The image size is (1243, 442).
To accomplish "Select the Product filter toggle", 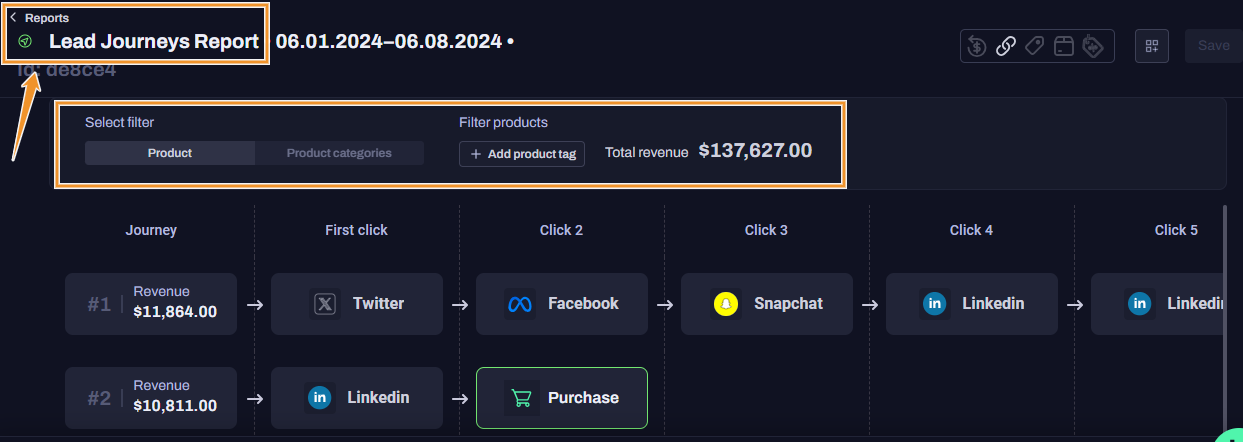I will point(170,153).
